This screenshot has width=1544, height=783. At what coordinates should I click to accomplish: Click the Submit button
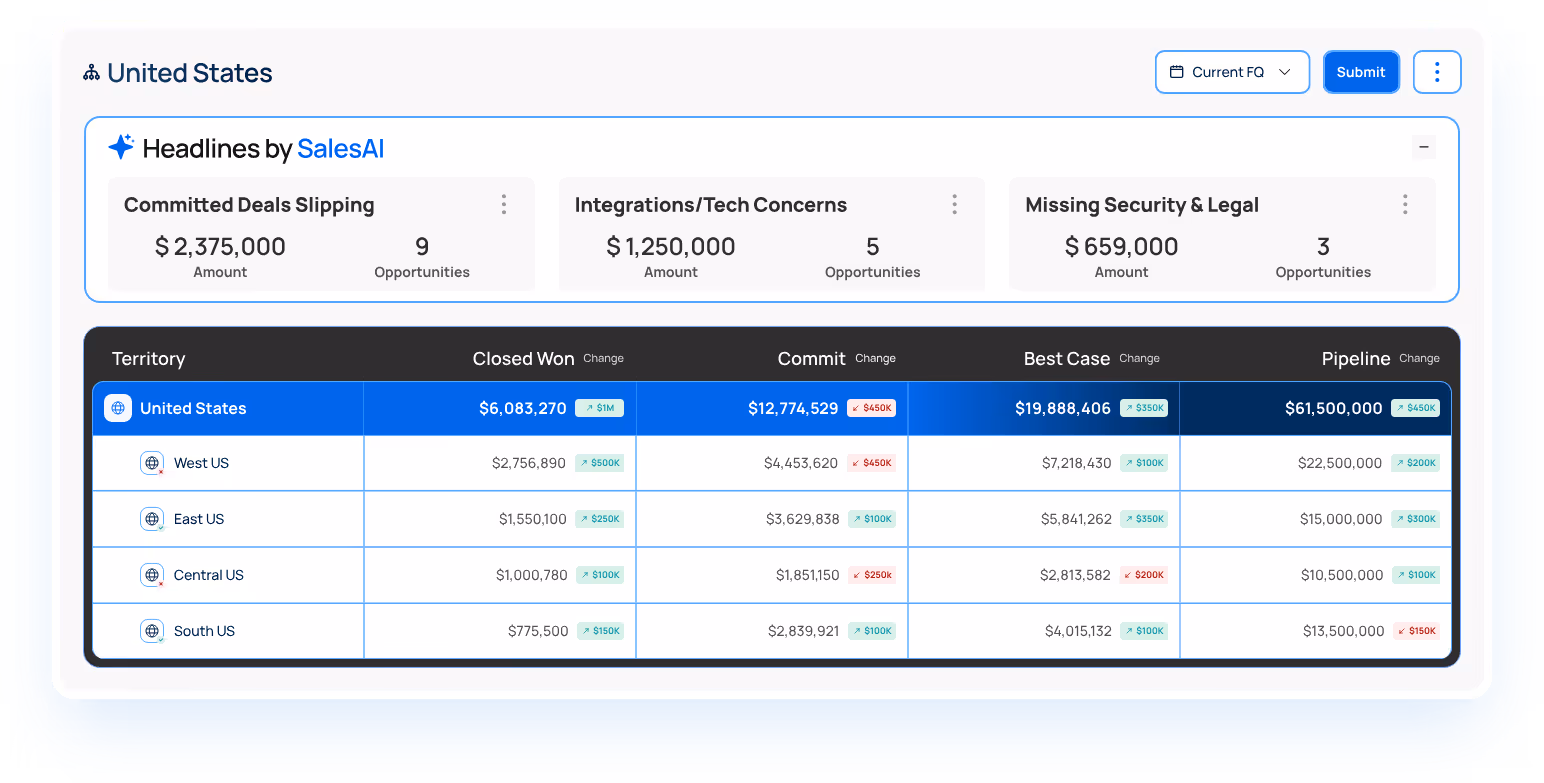click(1361, 71)
